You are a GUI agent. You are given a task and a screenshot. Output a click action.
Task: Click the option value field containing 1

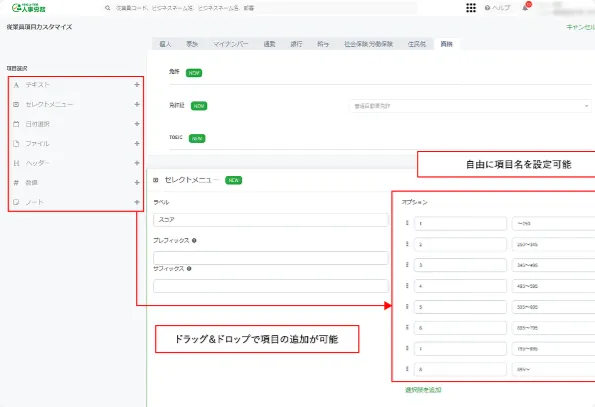click(x=460, y=223)
